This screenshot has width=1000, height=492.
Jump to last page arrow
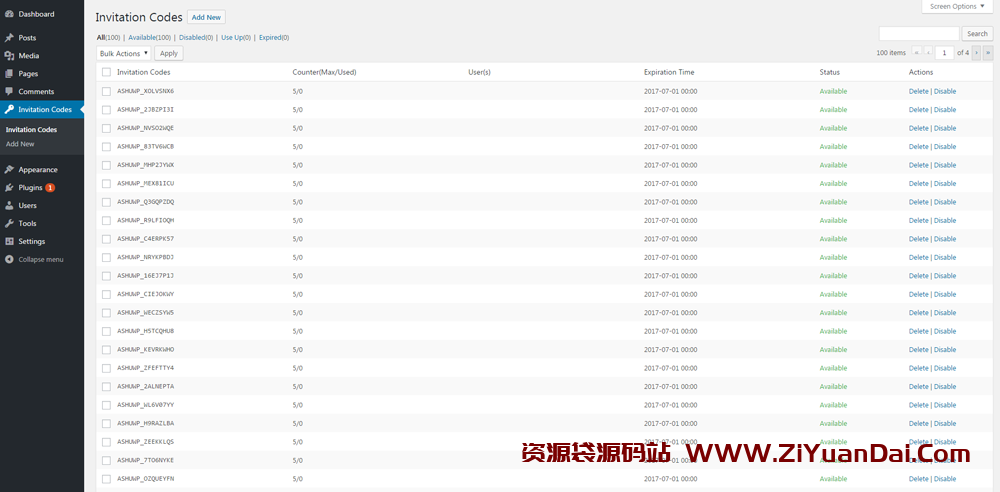(x=988, y=52)
